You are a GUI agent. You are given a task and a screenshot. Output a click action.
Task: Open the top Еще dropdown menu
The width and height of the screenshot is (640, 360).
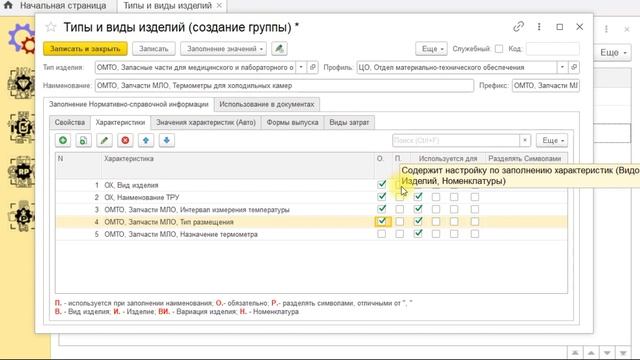pyautogui.click(x=431, y=49)
